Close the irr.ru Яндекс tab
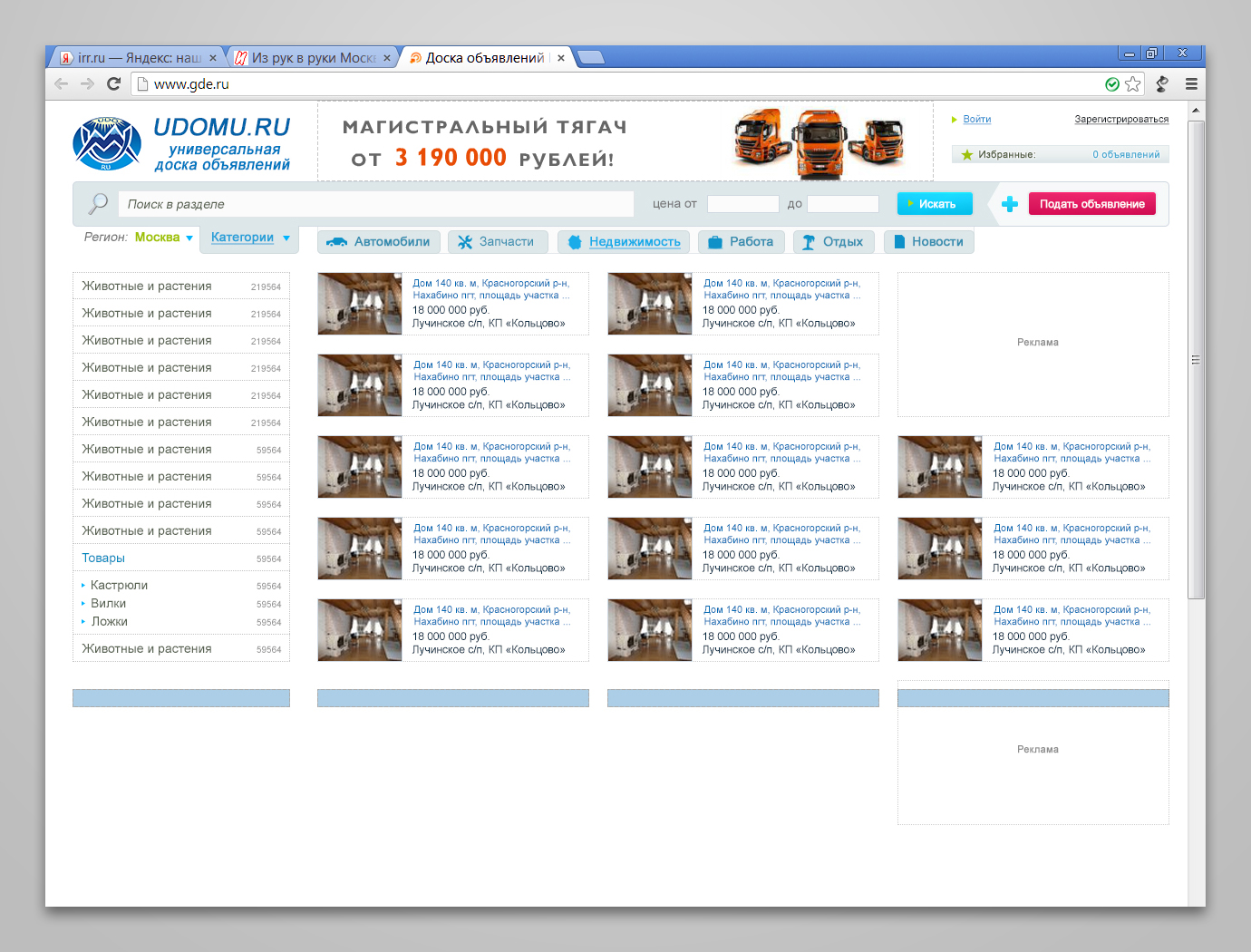 click(x=213, y=58)
